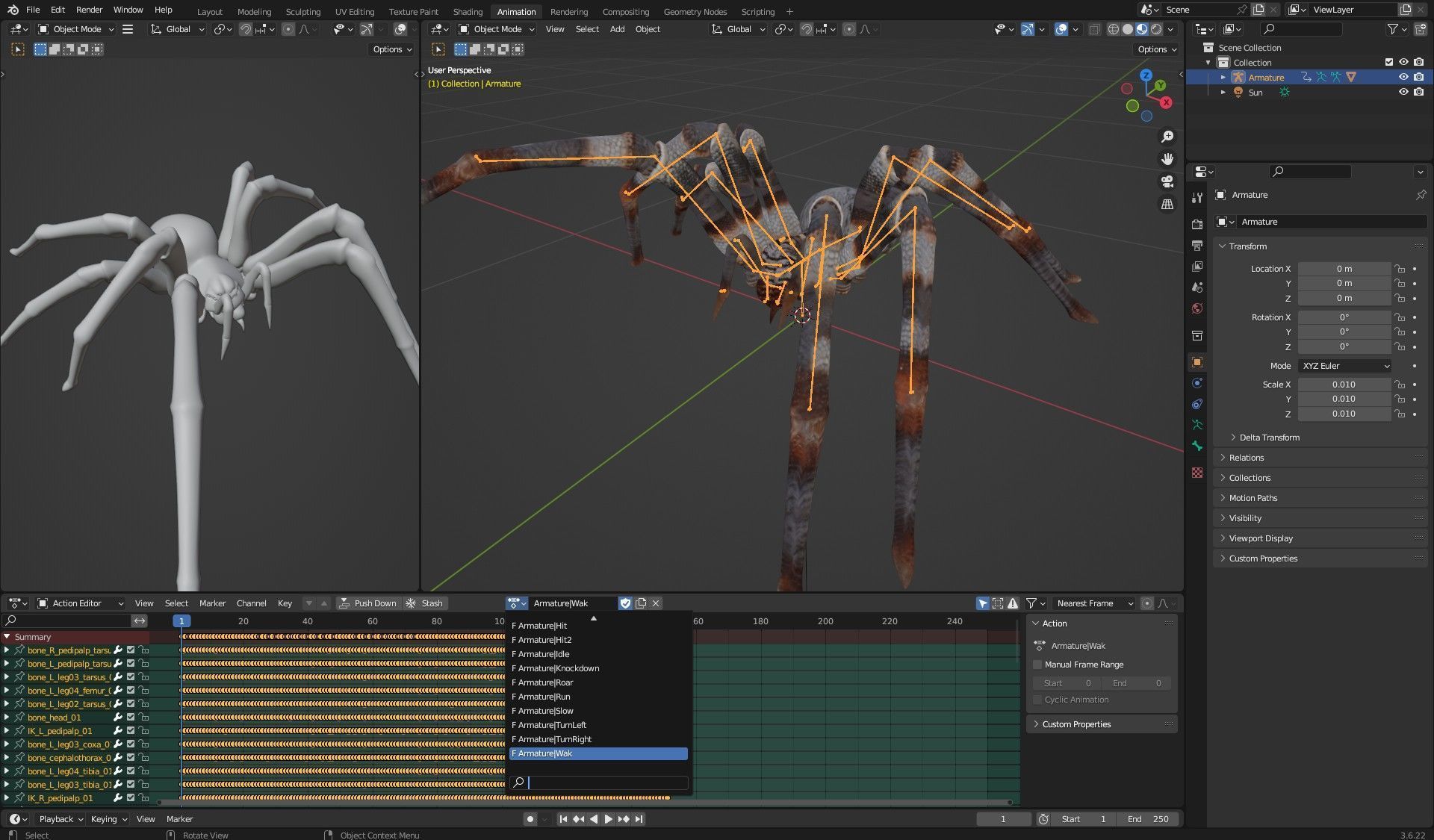This screenshot has width=1434, height=840.
Task: Toggle mute checkbox for IK_L_pedipalp_01 channel
Action: pyautogui.click(x=131, y=731)
